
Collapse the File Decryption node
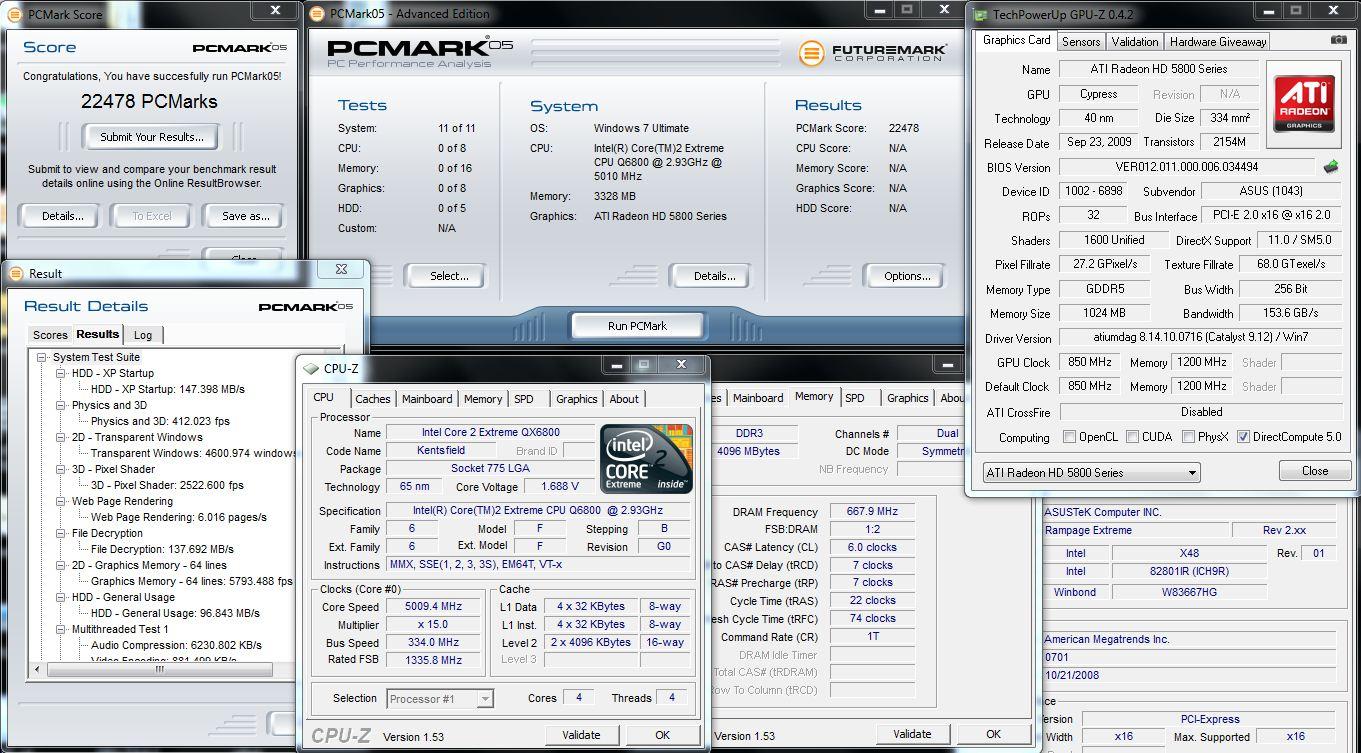[61, 533]
